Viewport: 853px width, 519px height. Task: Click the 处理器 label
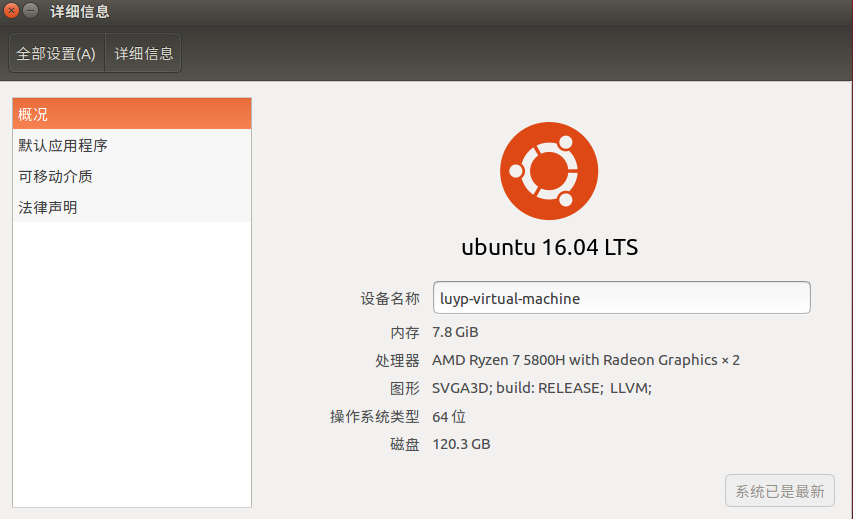[397, 360]
